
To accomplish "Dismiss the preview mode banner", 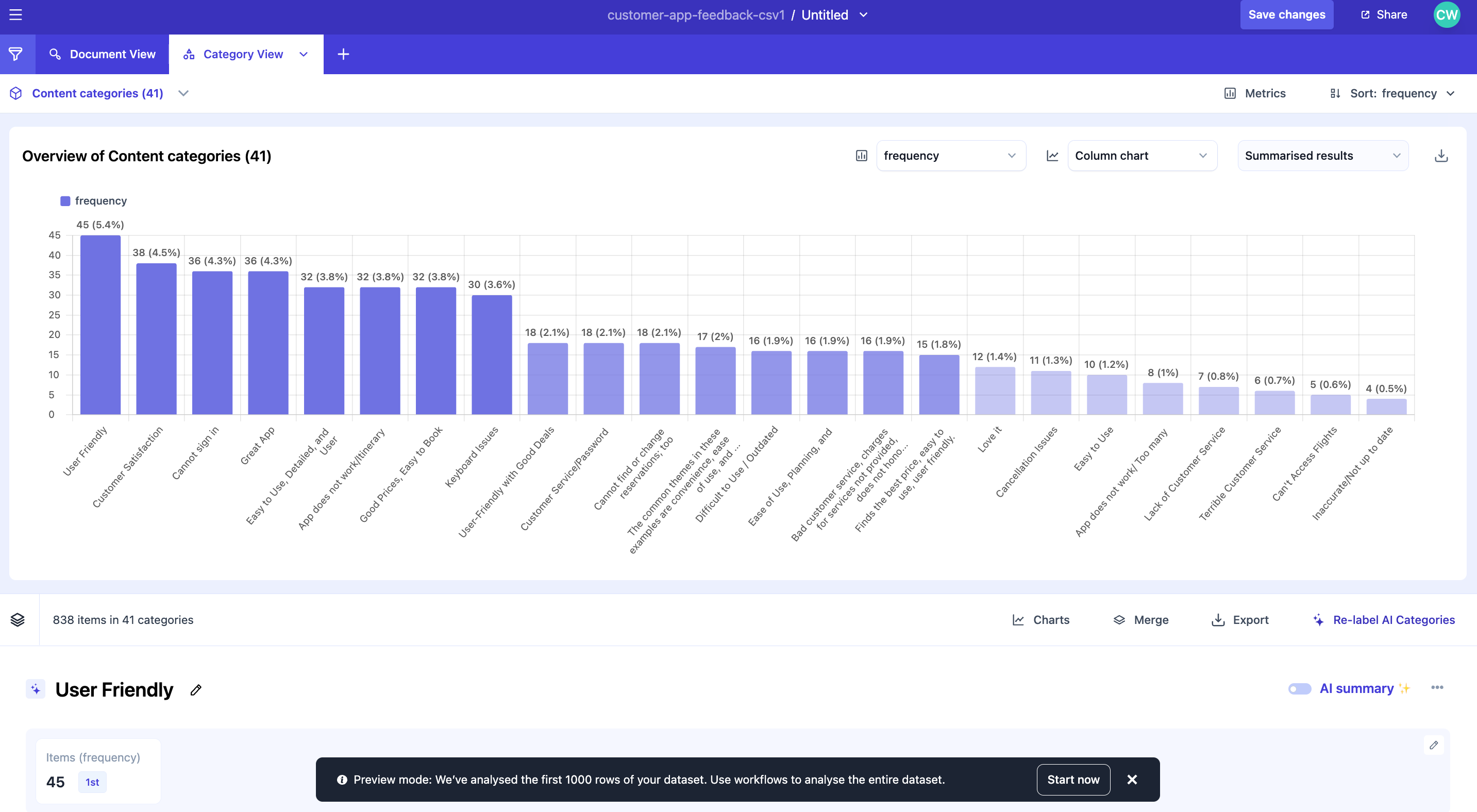I will pyautogui.click(x=1132, y=780).
